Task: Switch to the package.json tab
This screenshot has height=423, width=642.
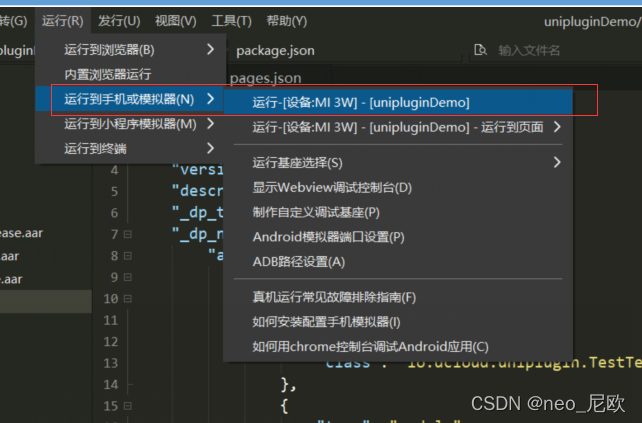Action: (275, 51)
